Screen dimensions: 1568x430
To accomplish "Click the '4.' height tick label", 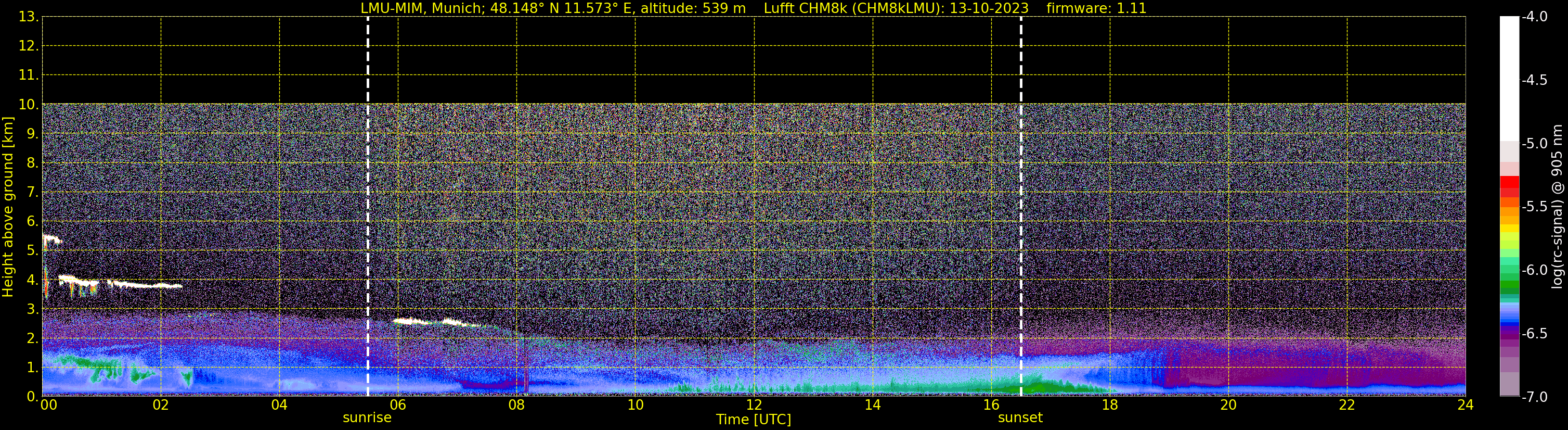I will point(32,280).
